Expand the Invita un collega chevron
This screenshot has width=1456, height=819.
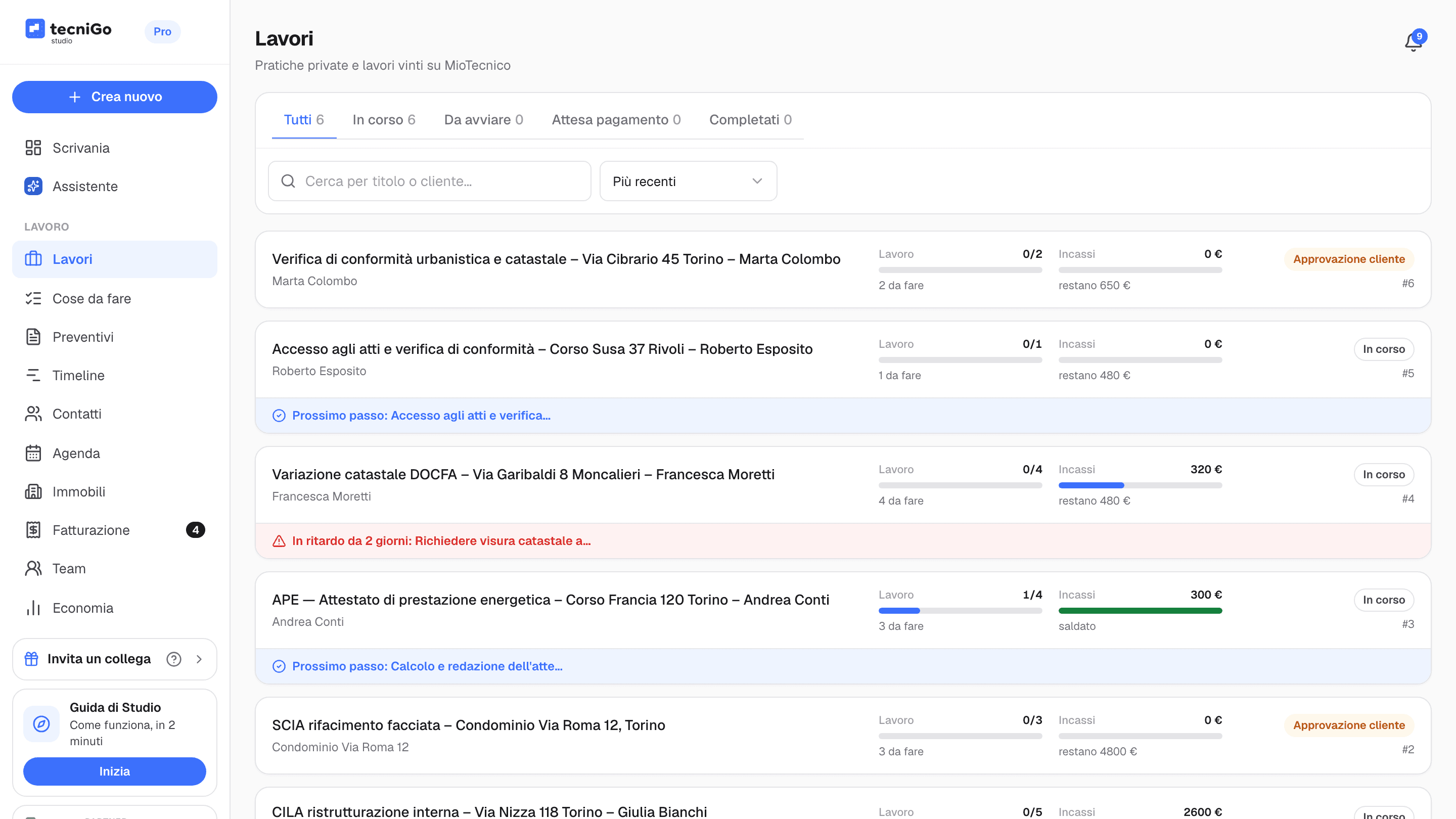coord(199,659)
